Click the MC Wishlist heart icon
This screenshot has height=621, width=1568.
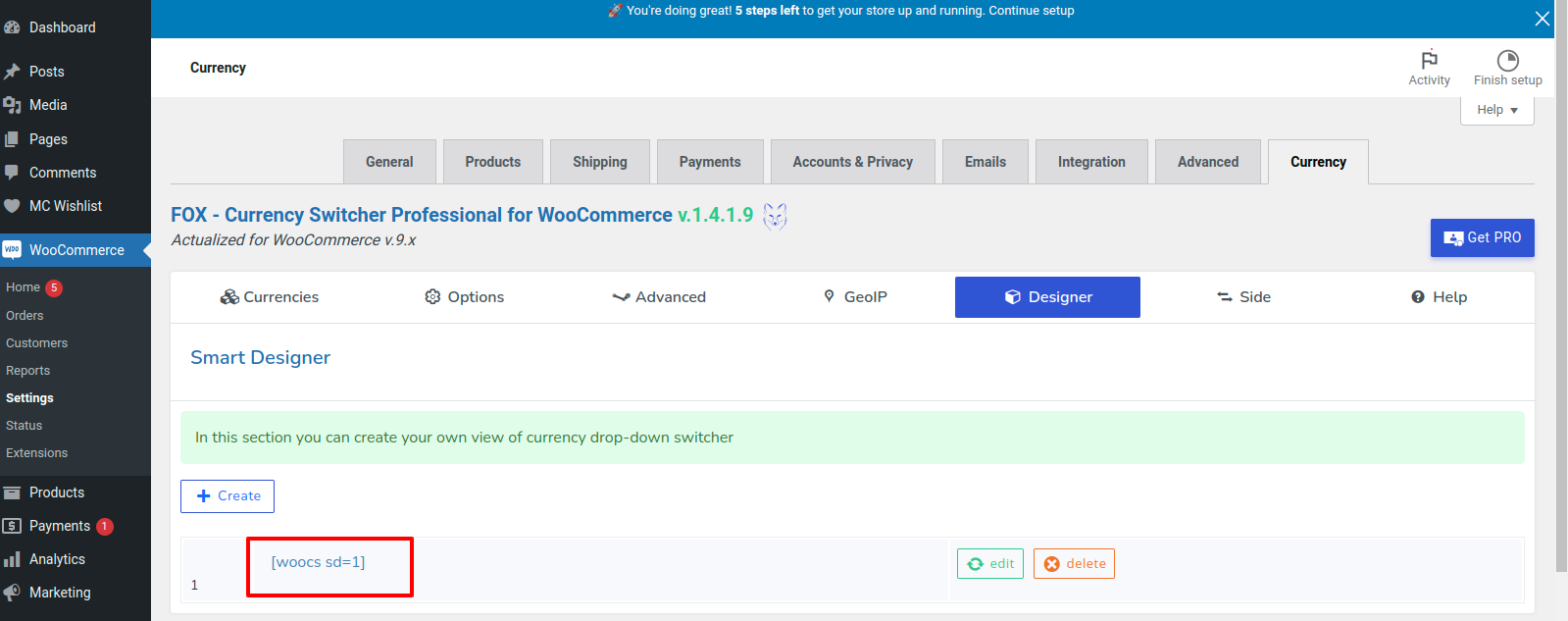[x=12, y=206]
